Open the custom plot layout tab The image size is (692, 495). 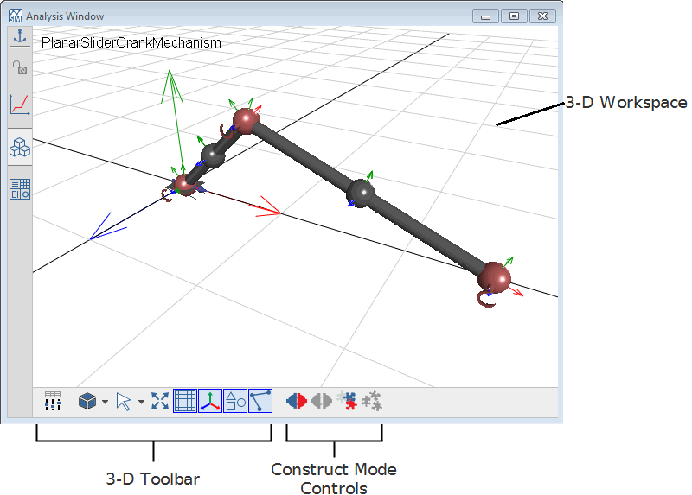(20, 189)
